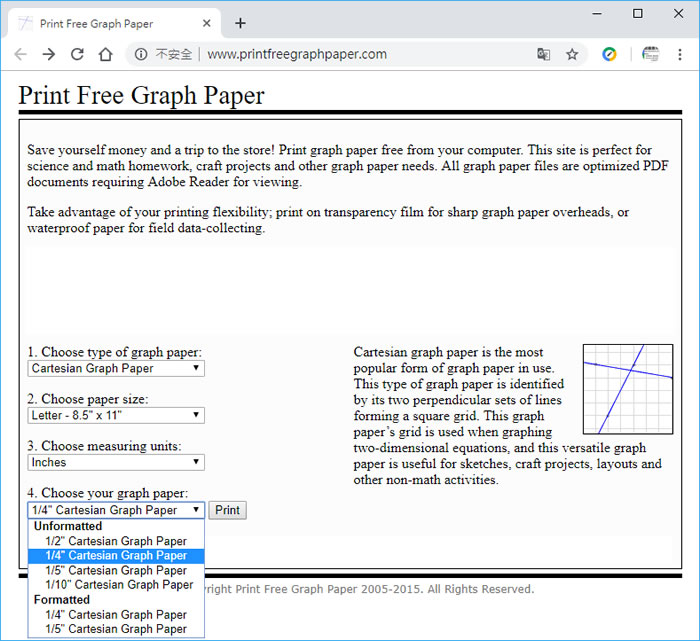Select the Print Free Graph Paper tab
The height and width of the screenshot is (641, 700).
[x=112, y=23]
